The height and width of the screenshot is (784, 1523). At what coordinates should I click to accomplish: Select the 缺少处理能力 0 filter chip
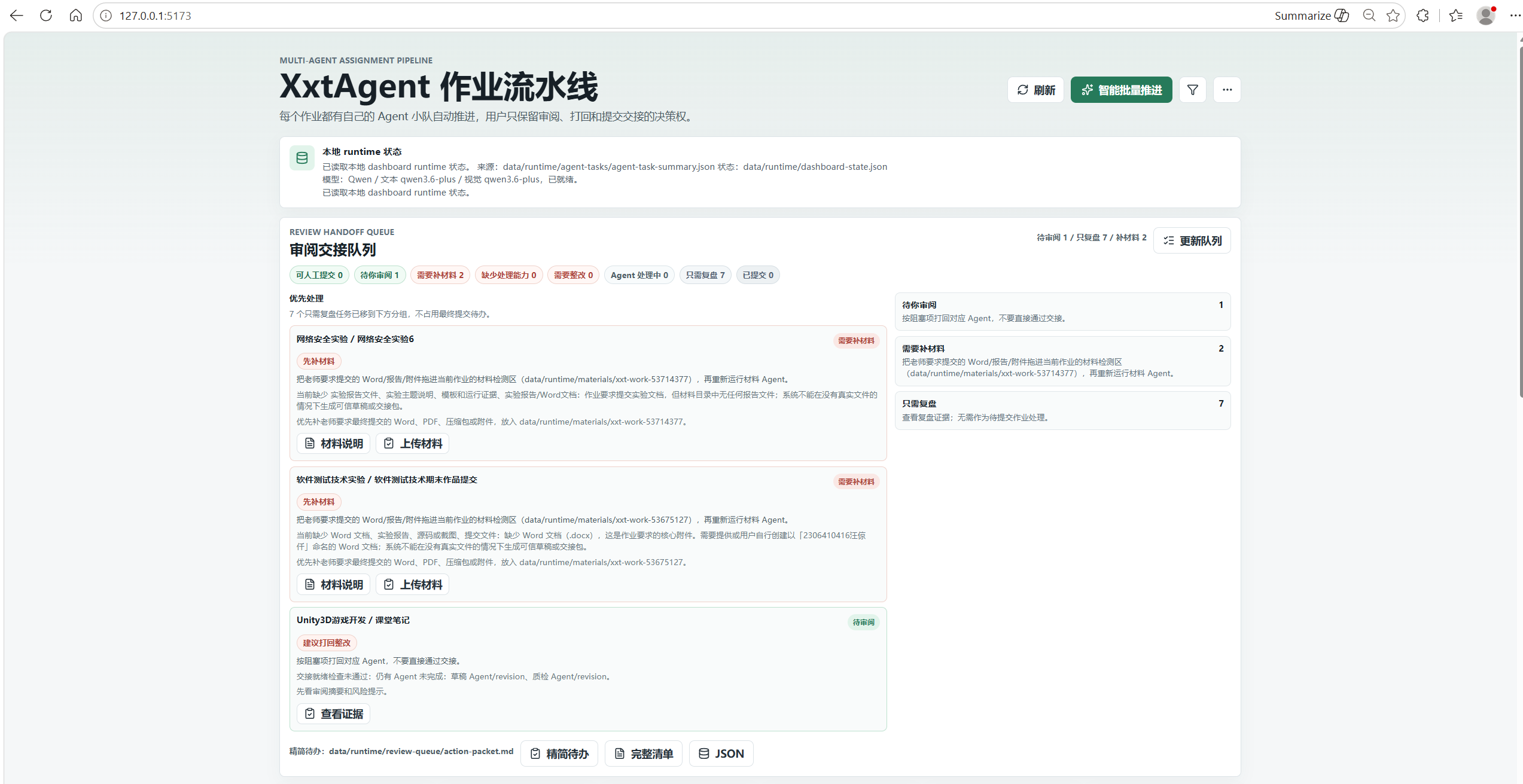coord(509,275)
